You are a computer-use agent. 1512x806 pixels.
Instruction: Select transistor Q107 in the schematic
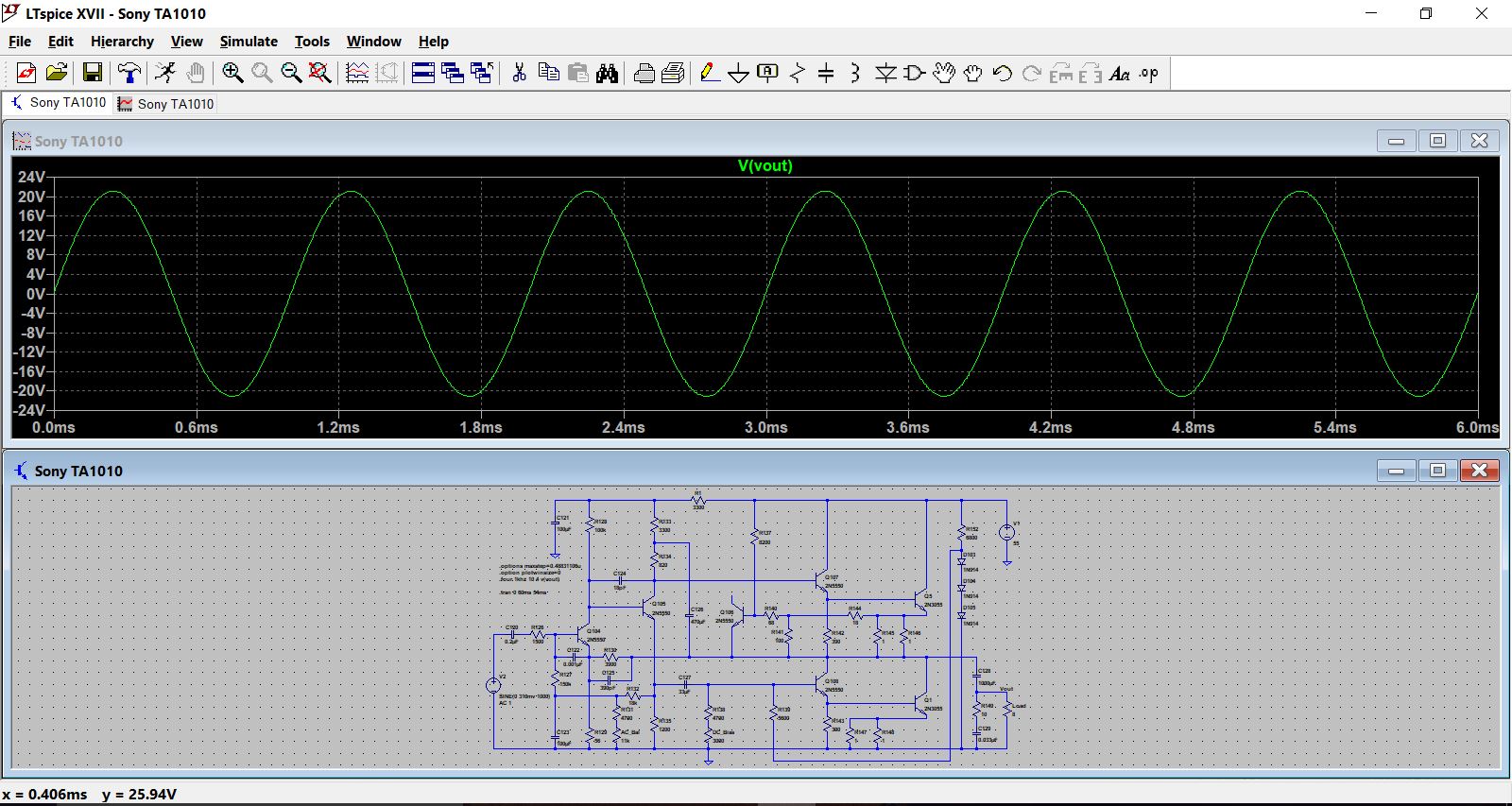[824, 582]
